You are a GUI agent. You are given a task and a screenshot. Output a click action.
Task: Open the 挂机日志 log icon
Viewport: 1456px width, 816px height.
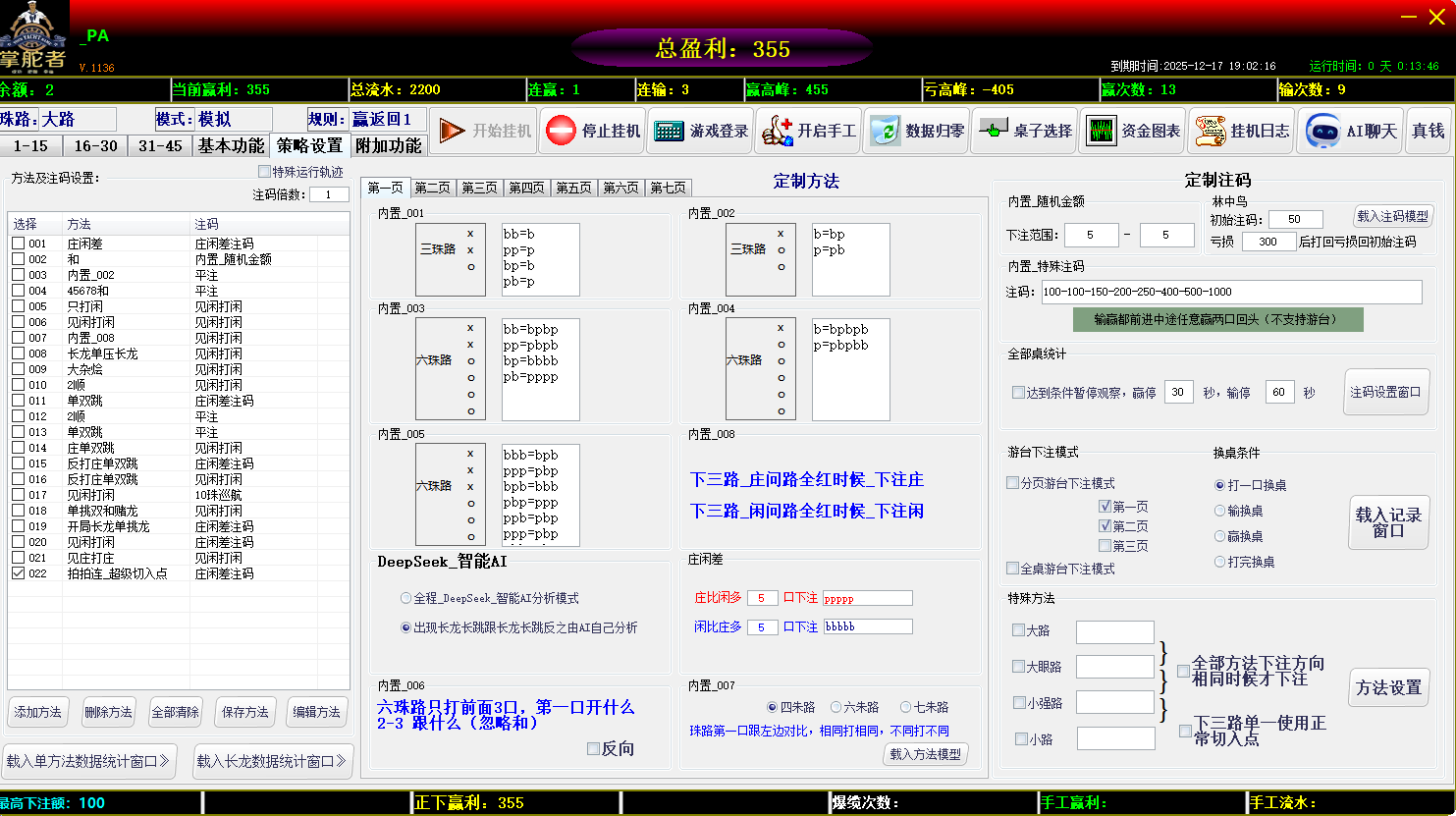click(x=1209, y=131)
